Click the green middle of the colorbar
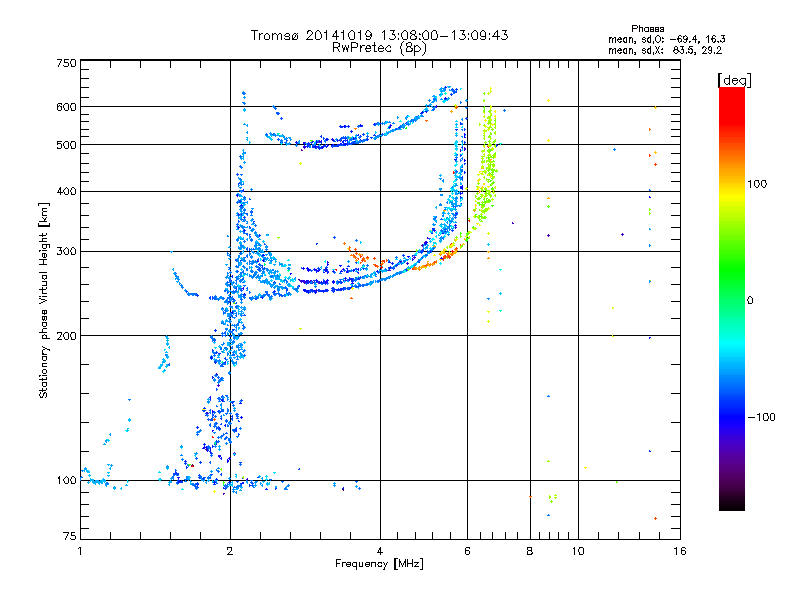 pyautogui.click(x=732, y=270)
